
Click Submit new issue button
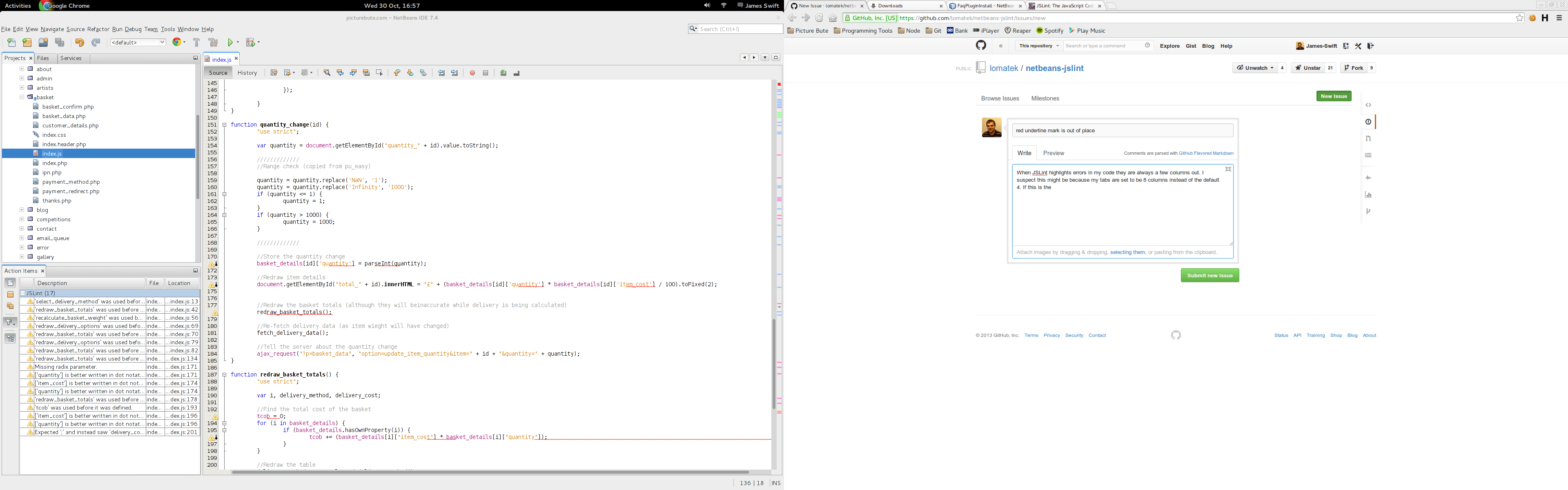click(x=1209, y=276)
